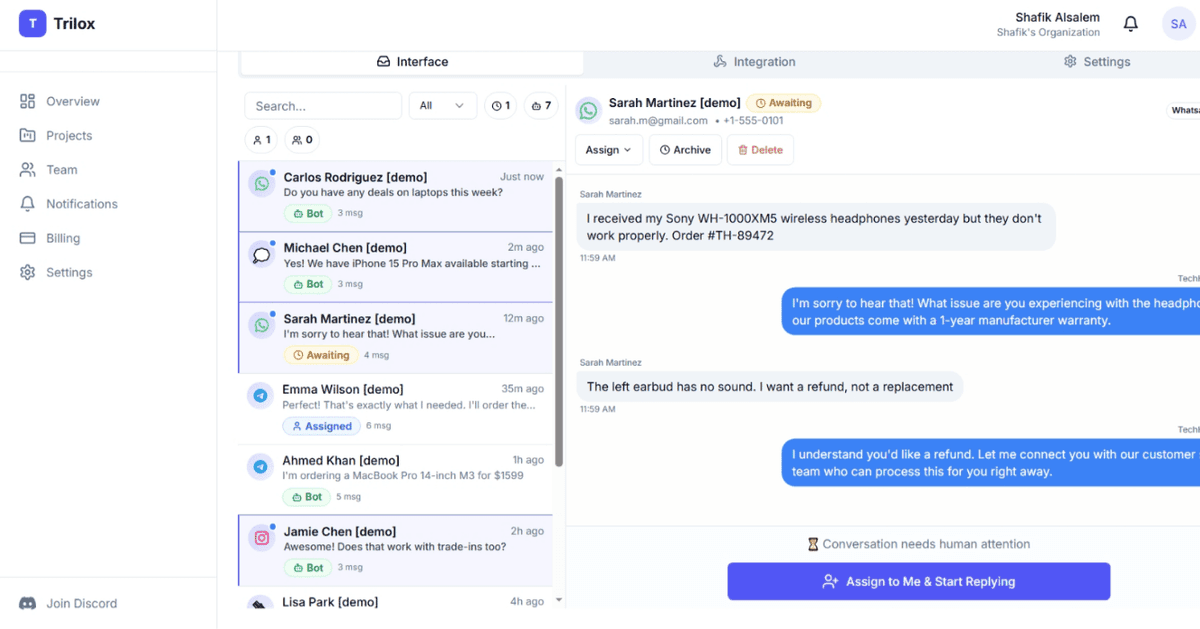The height and width of the screenshot is (629, 1200).
Task: Show bot conversations via the bot icon
Action: tap(540, 105)
